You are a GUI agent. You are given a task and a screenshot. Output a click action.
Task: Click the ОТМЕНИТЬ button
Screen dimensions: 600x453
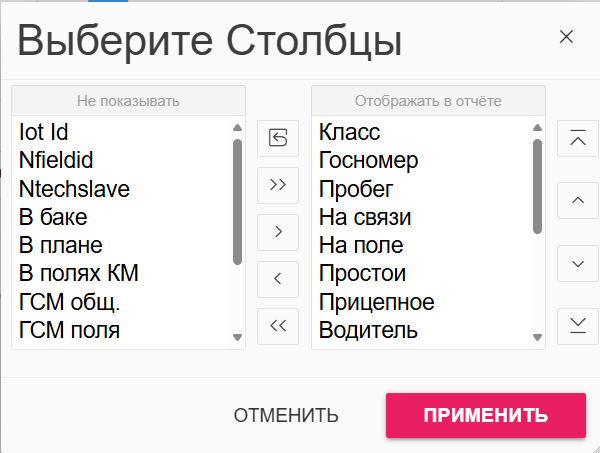click(286, 416)
